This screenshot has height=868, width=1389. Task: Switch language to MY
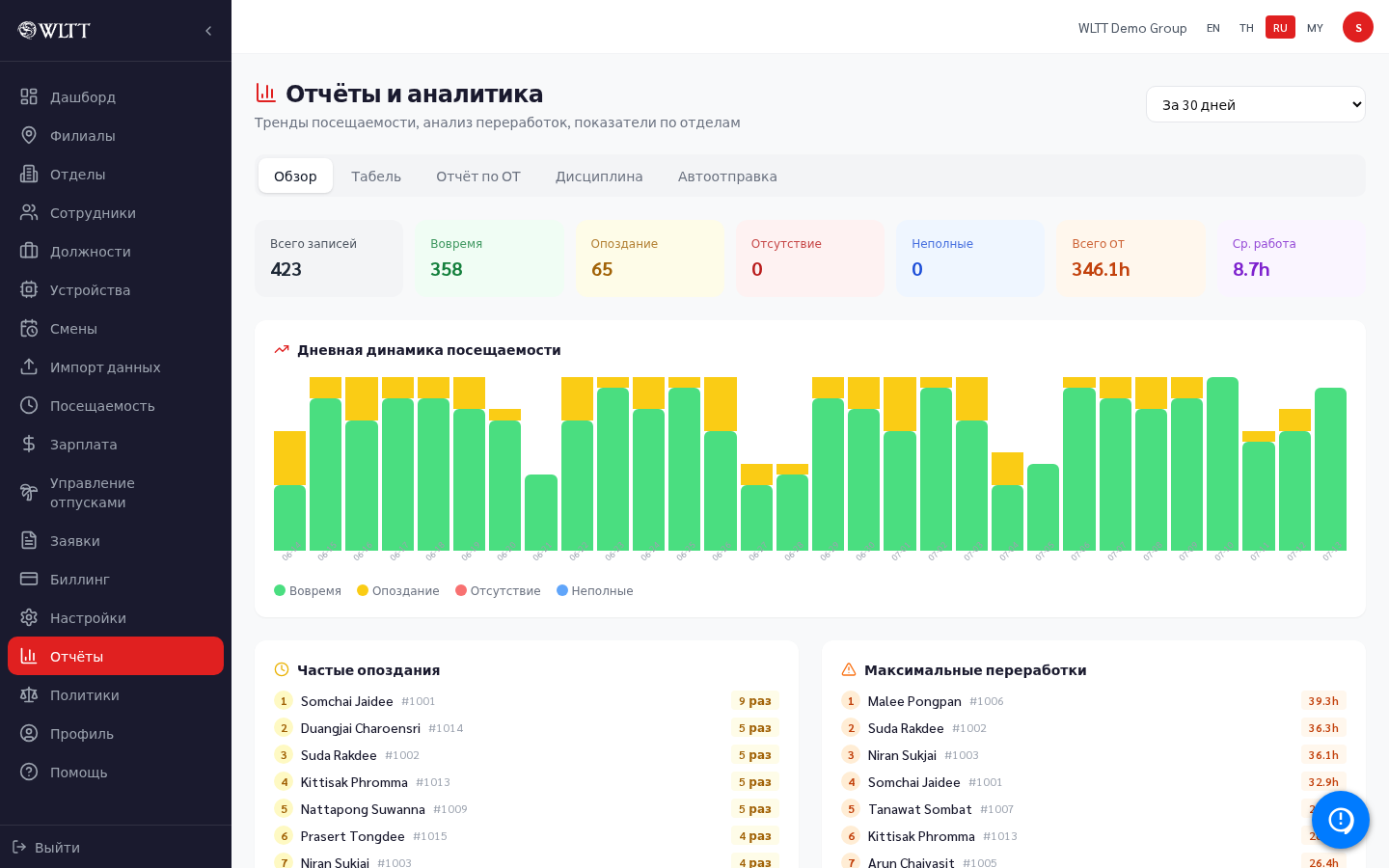pos(1315,28)
